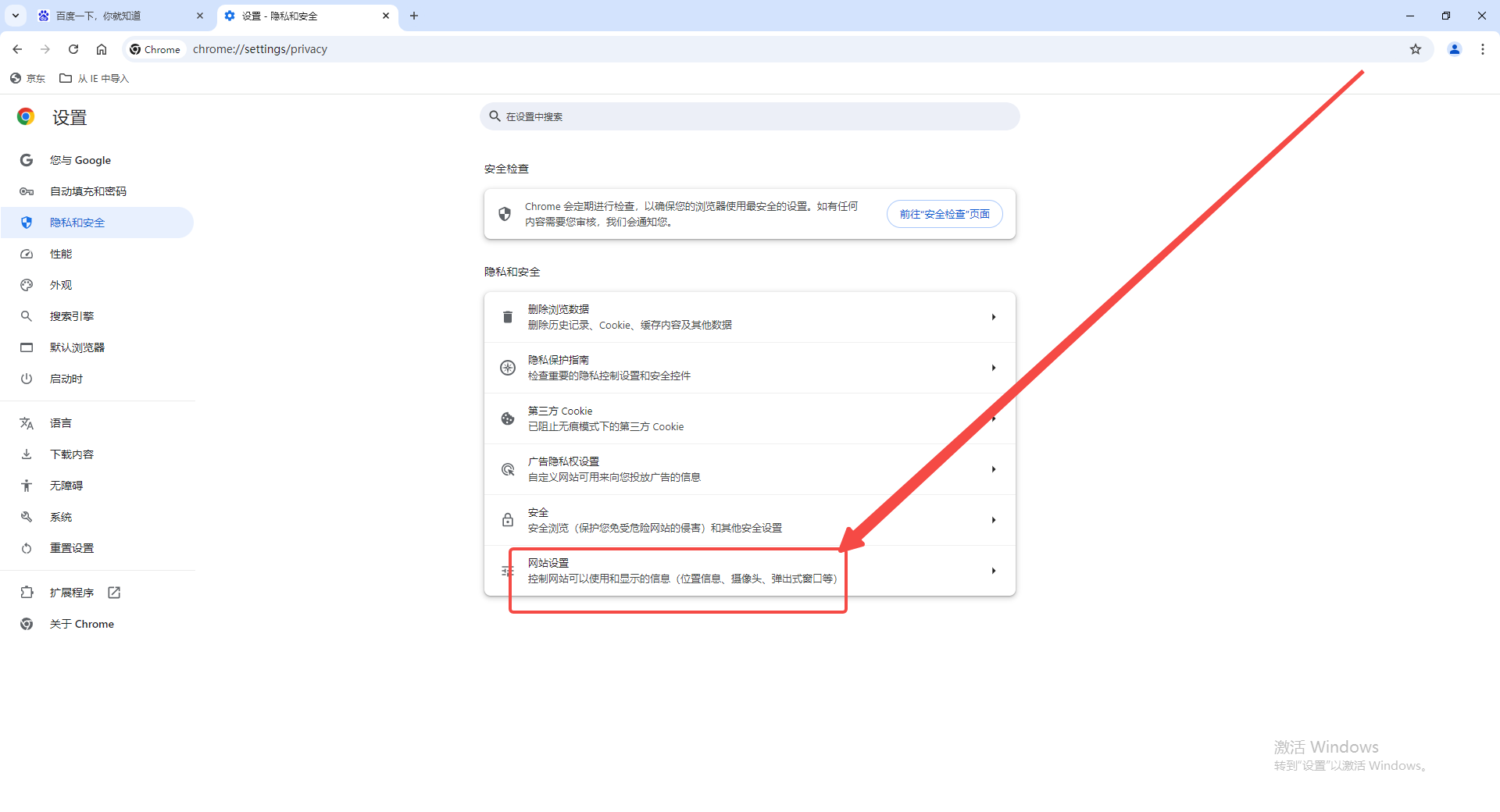The height and width of the screenshot is (812, 1500).
Task: Open the profile avatar menu
Action: (x=1455, y=49)
